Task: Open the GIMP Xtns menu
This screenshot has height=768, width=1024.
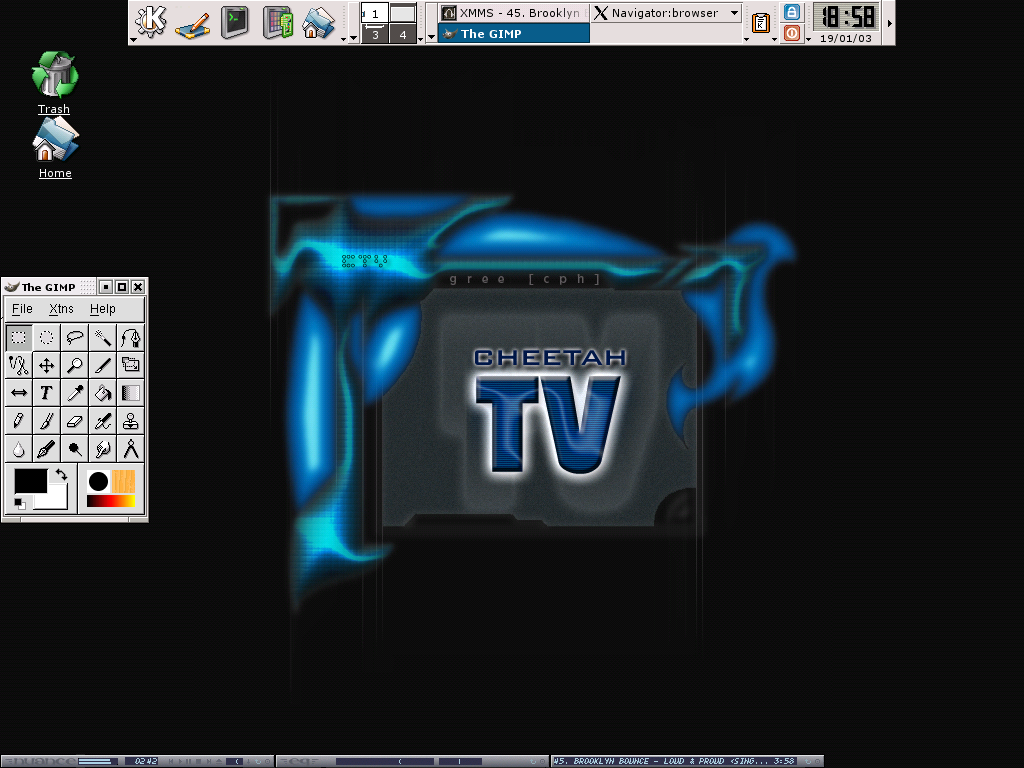Action: pos(61,309)
